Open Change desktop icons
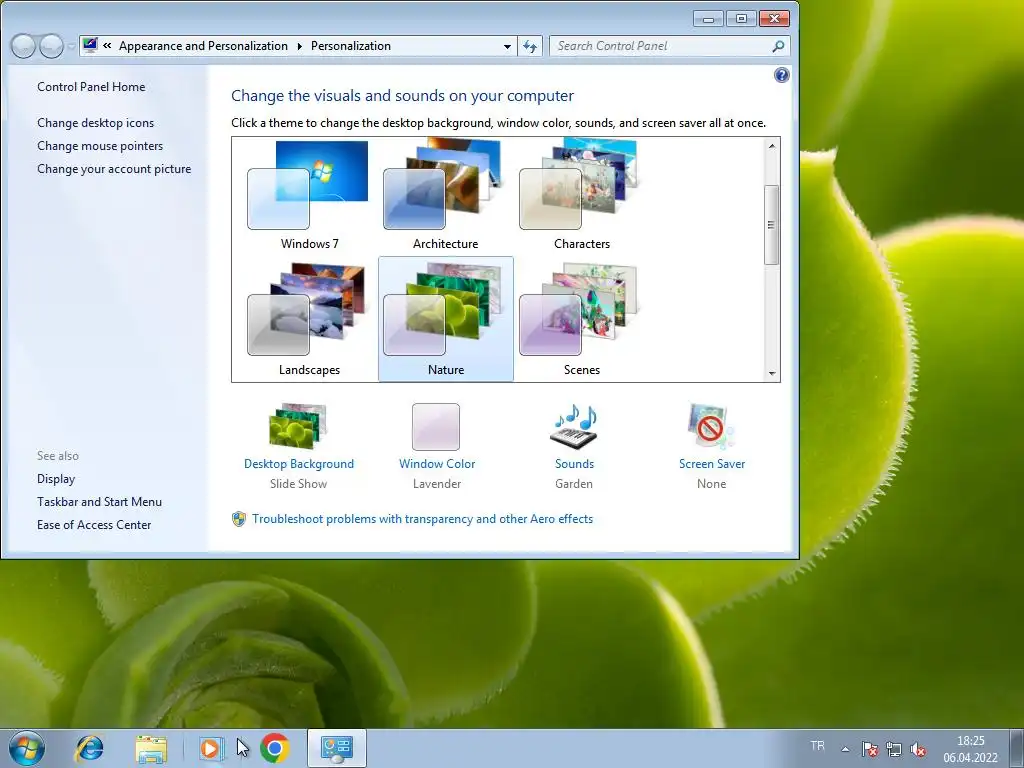1024x768 pixels. (x=95, y=123)
